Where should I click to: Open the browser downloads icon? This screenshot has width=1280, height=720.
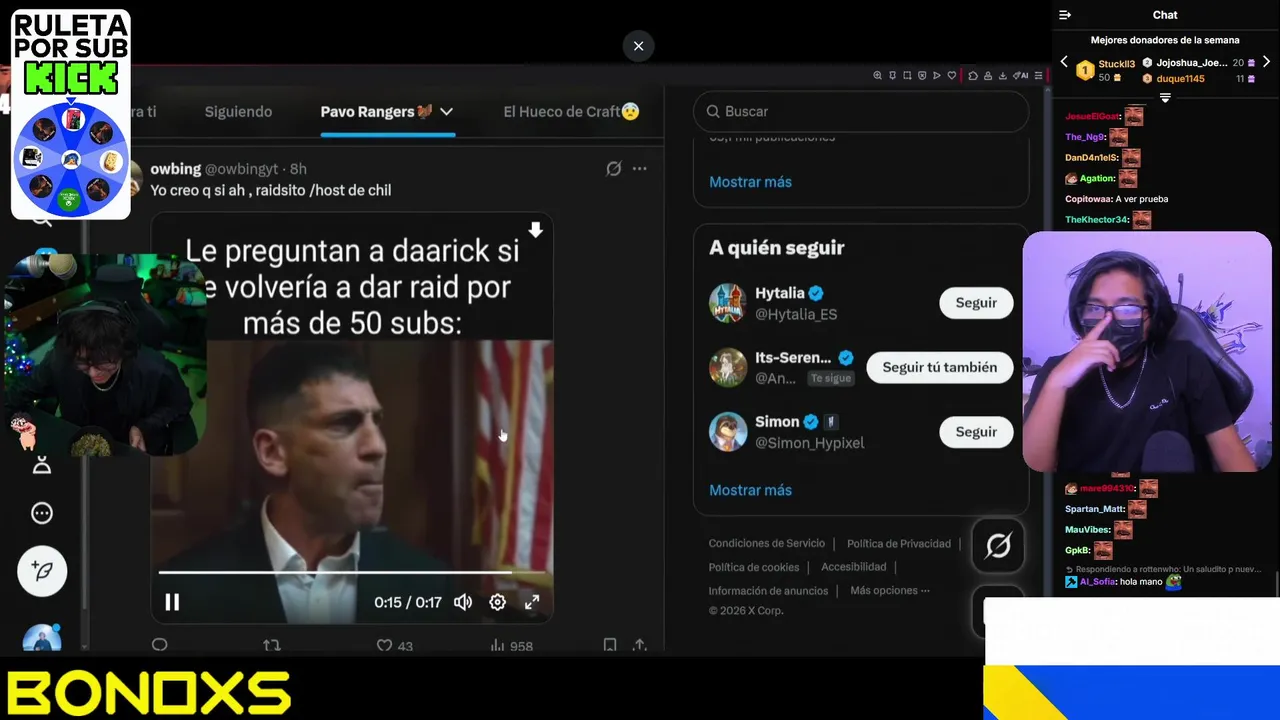pos(1003,75)
